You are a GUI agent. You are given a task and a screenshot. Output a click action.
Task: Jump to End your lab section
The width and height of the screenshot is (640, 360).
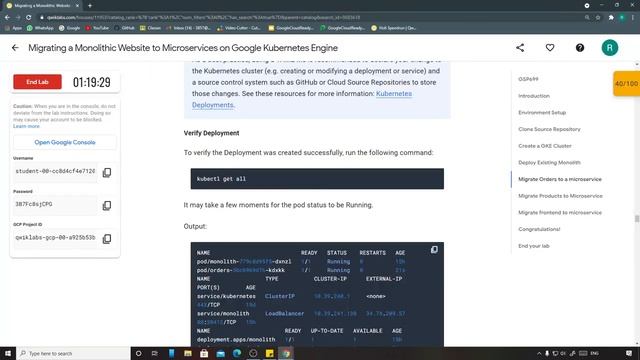click(534, 246)
